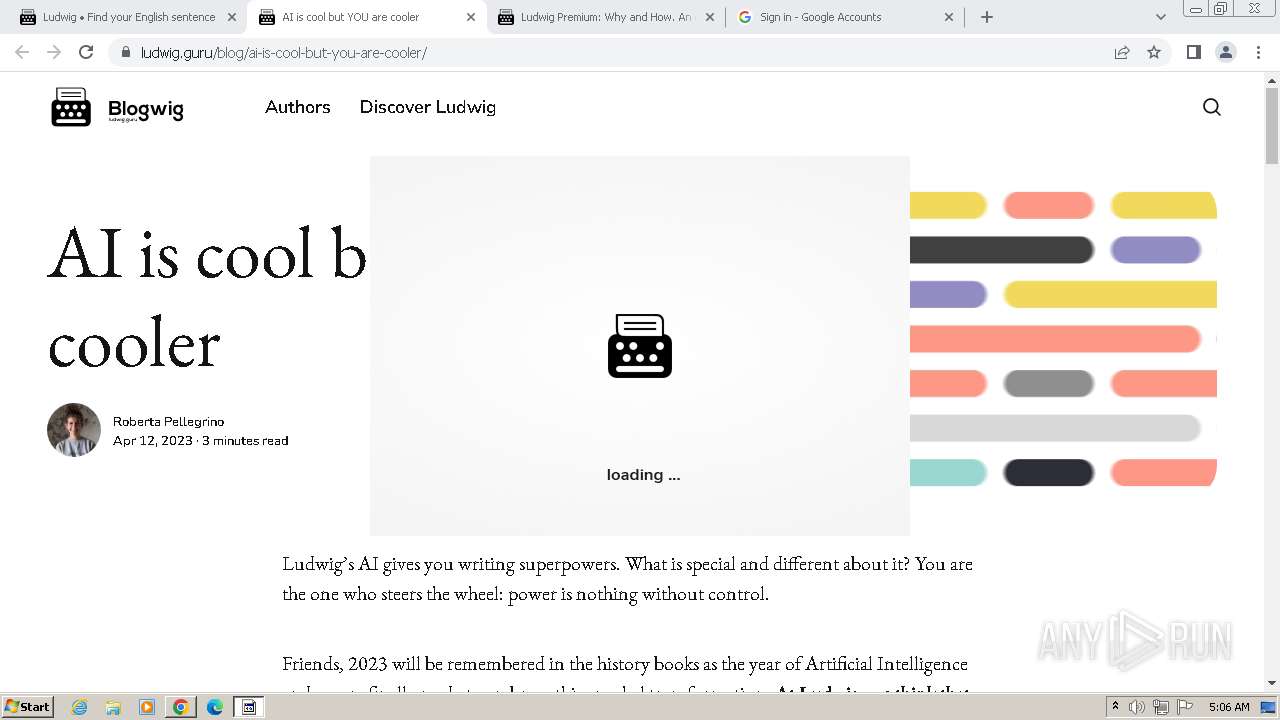
Task: Click the share page icon in address bar
Action: 1122,52
